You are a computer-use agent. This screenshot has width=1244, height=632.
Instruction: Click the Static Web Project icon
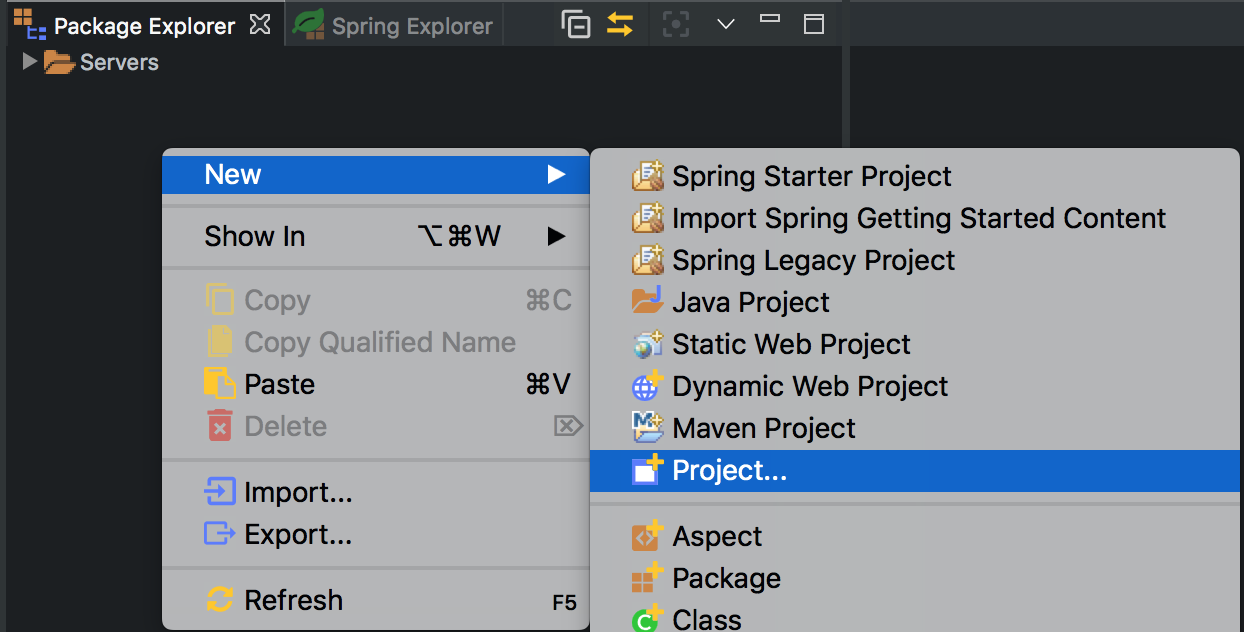648,344
